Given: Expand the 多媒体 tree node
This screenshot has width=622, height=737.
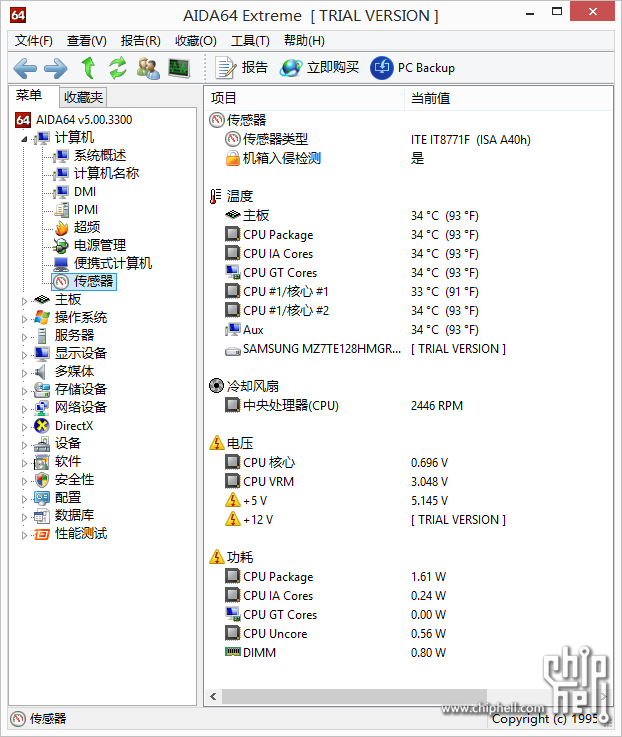Looking at the screenshot, I should 24,373.
